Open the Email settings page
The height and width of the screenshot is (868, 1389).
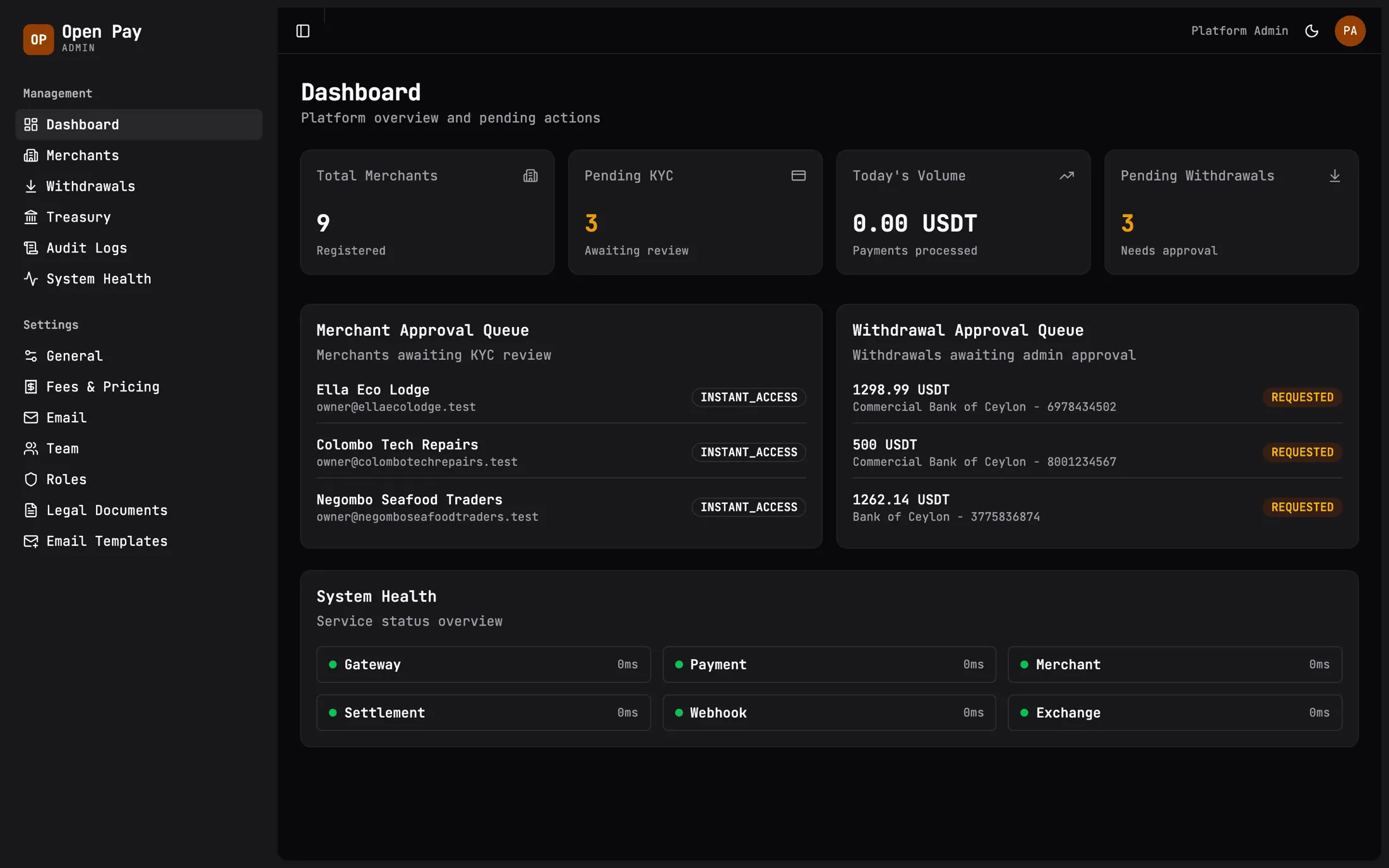click(x=139, y=418)
